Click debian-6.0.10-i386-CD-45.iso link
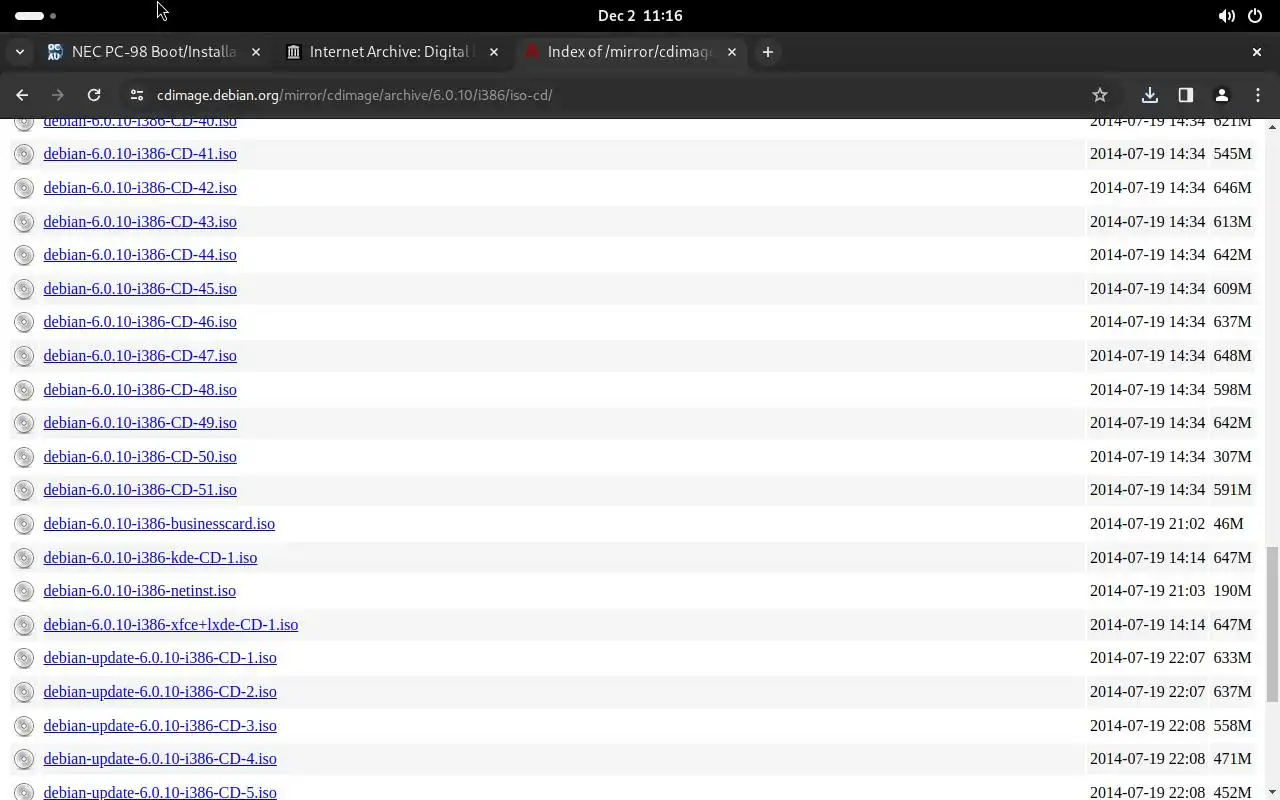The width and height of the screenshot is (1280, 800). [140, 289]
